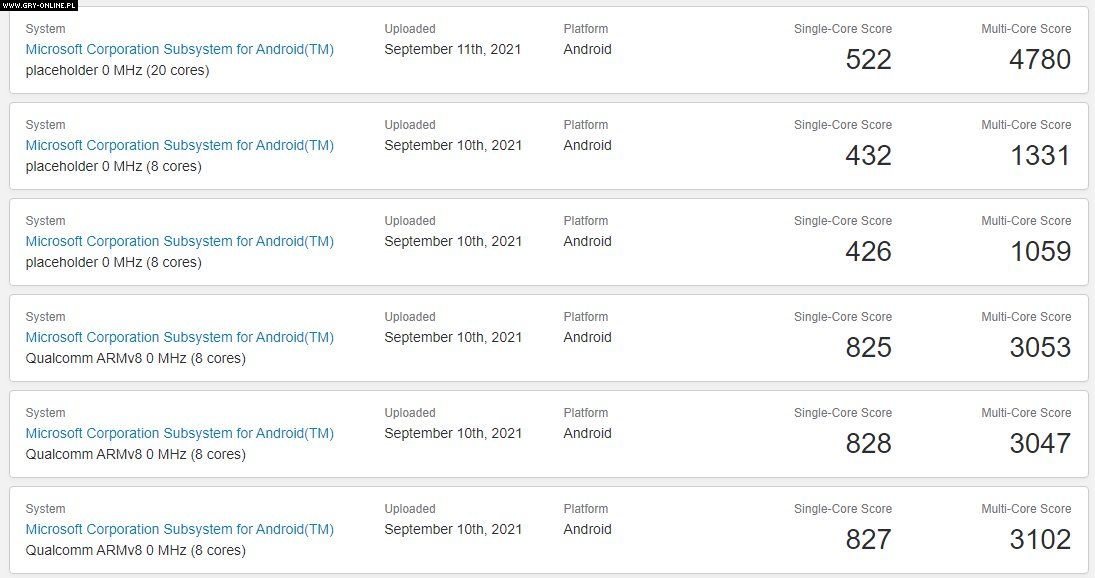Image resolution: width=1095 pixels, height=578 pixels.
Task: Click the placeholder 0 MHz (20 cores) text
Action: coord(117,71)
